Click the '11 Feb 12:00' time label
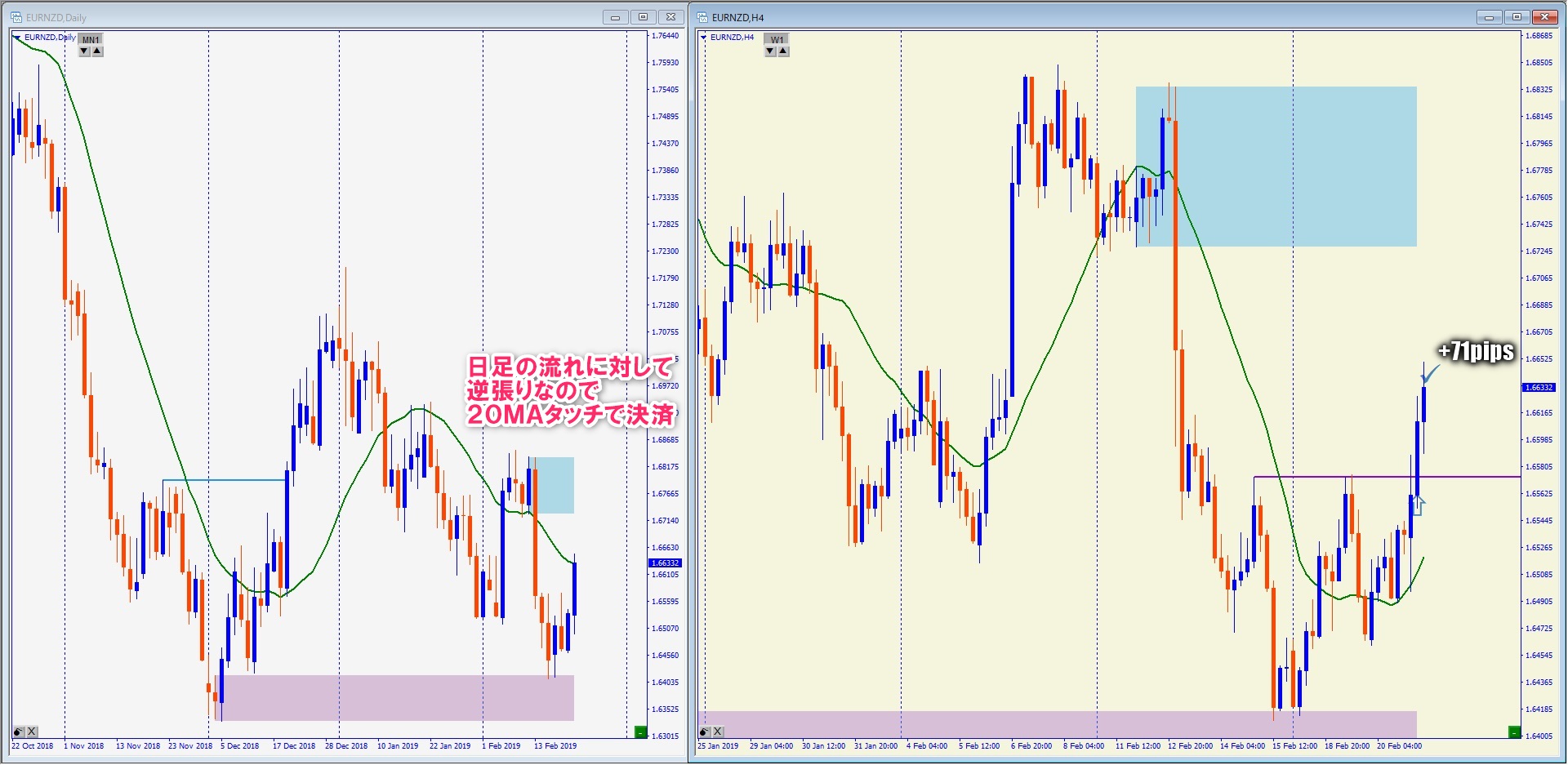1568x765 pixels. click(x=1138, y=745)
